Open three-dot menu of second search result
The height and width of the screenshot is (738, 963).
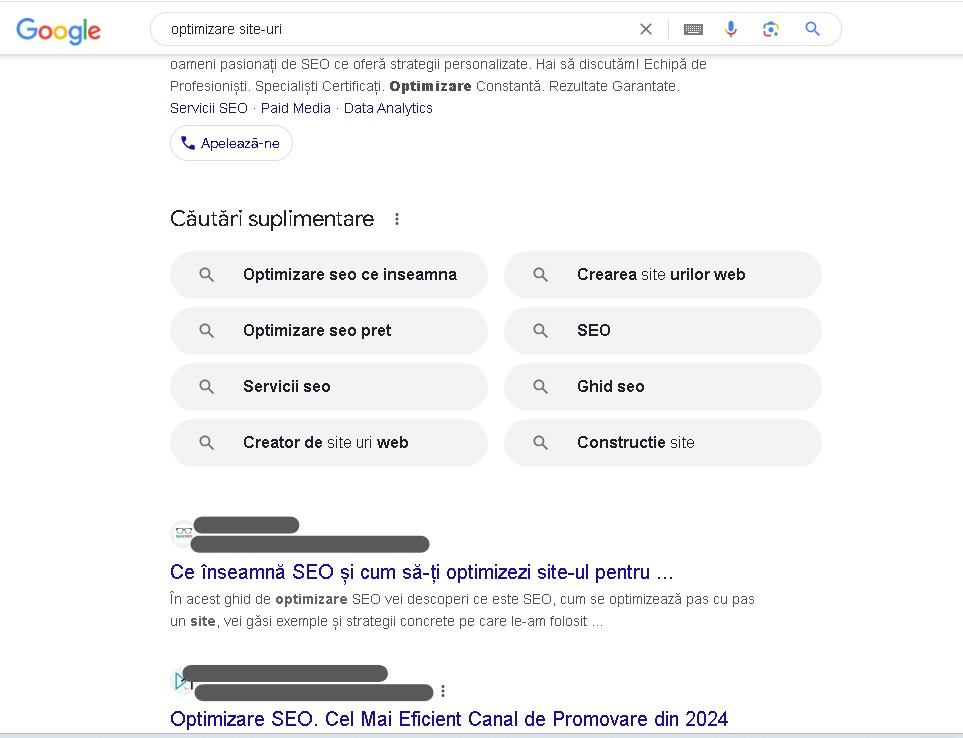443,691
